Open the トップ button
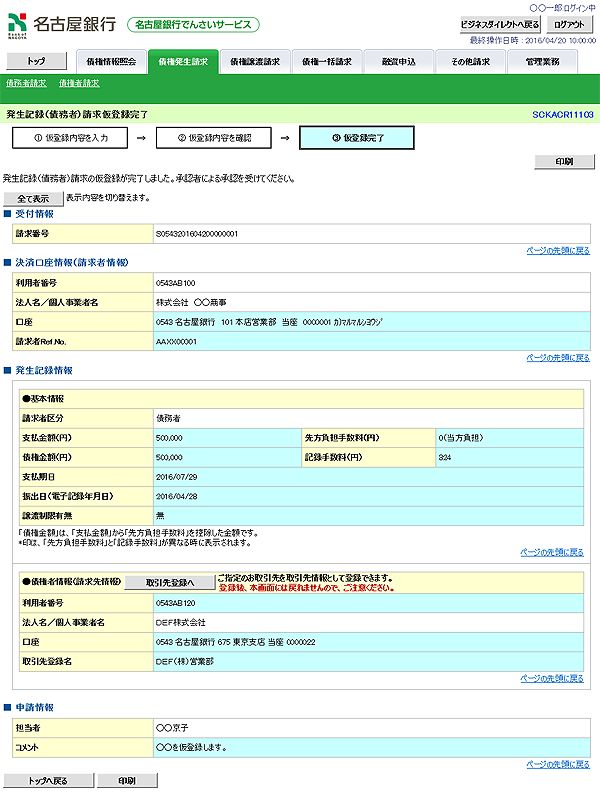 (x=36, y=61)
